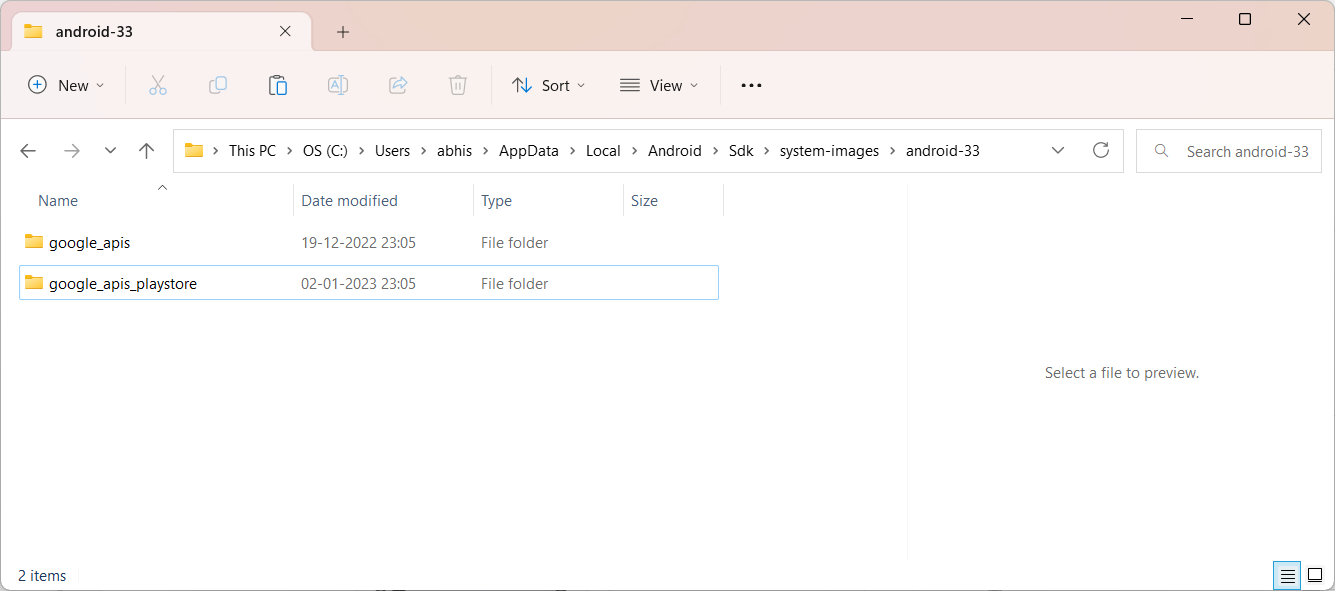Click the Search android-33 field
The height and width of the screenshot is (591, 1335).
click(1229, 151)
